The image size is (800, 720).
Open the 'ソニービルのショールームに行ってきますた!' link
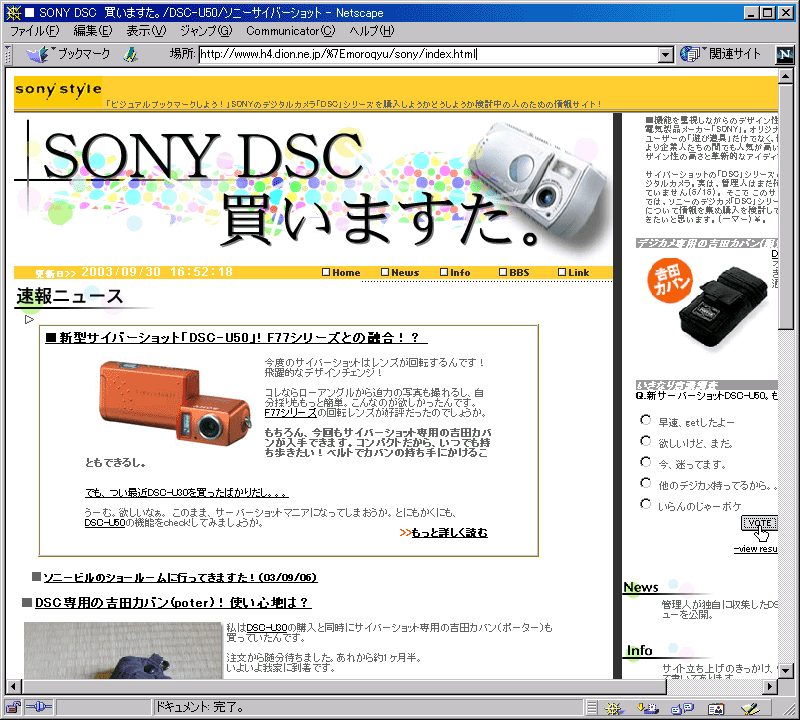[180, 578]
